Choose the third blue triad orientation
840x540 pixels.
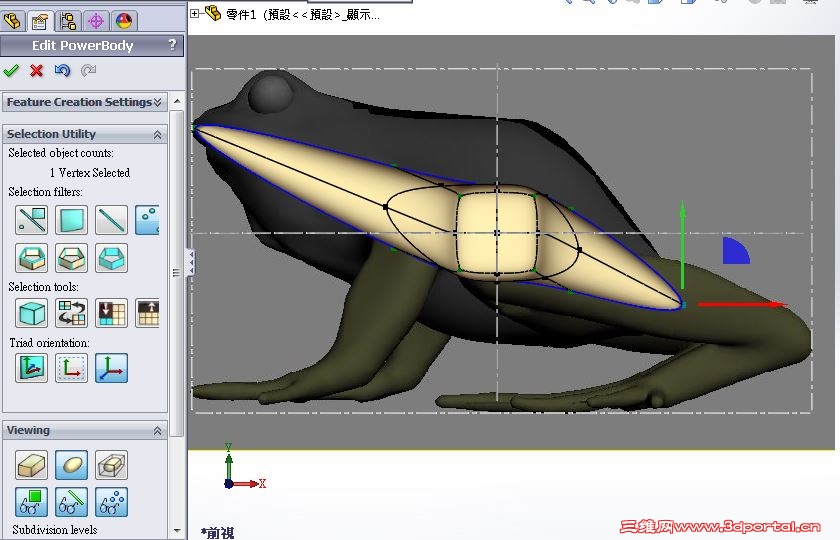(x=111, y=368)
